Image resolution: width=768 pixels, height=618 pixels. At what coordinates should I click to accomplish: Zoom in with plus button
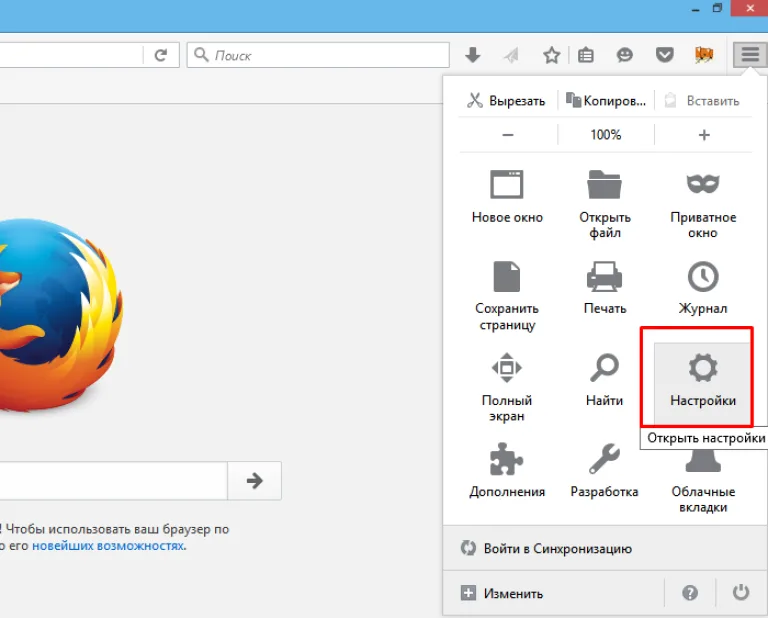(704, 135)
